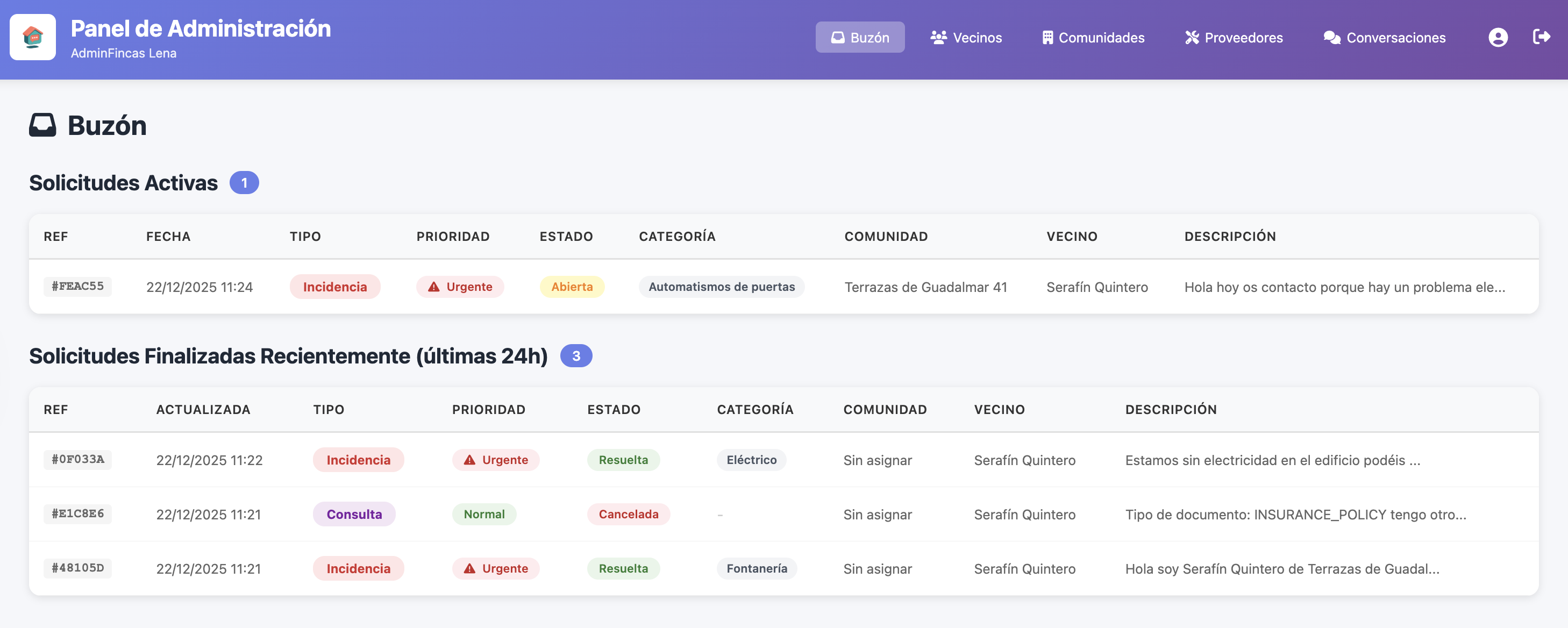Screen dimensions: 1568x628
Task: Select the Proveedores menu entry
Action: (x=1234, y=37)
